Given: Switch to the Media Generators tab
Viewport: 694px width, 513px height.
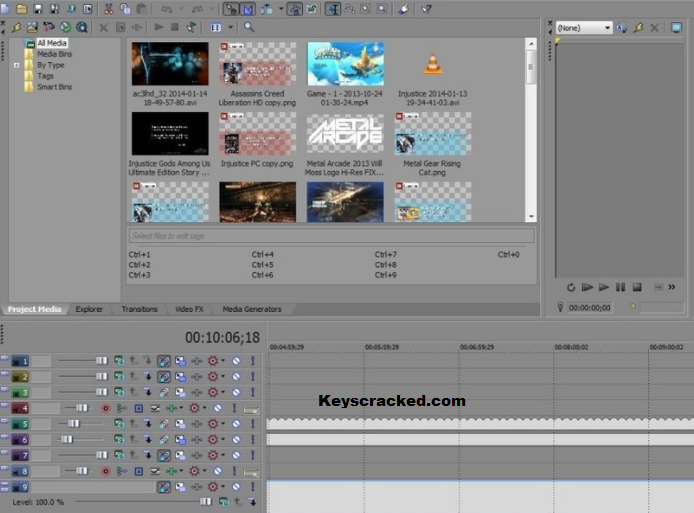Looking at the screenshot, I should coord(252,309).
